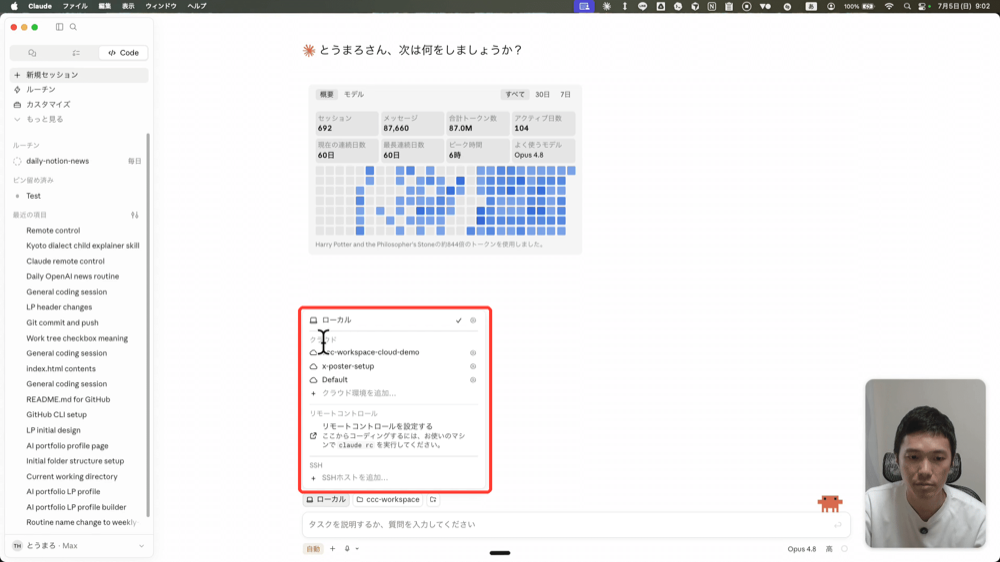Open Current working directory session

point(71,477)
